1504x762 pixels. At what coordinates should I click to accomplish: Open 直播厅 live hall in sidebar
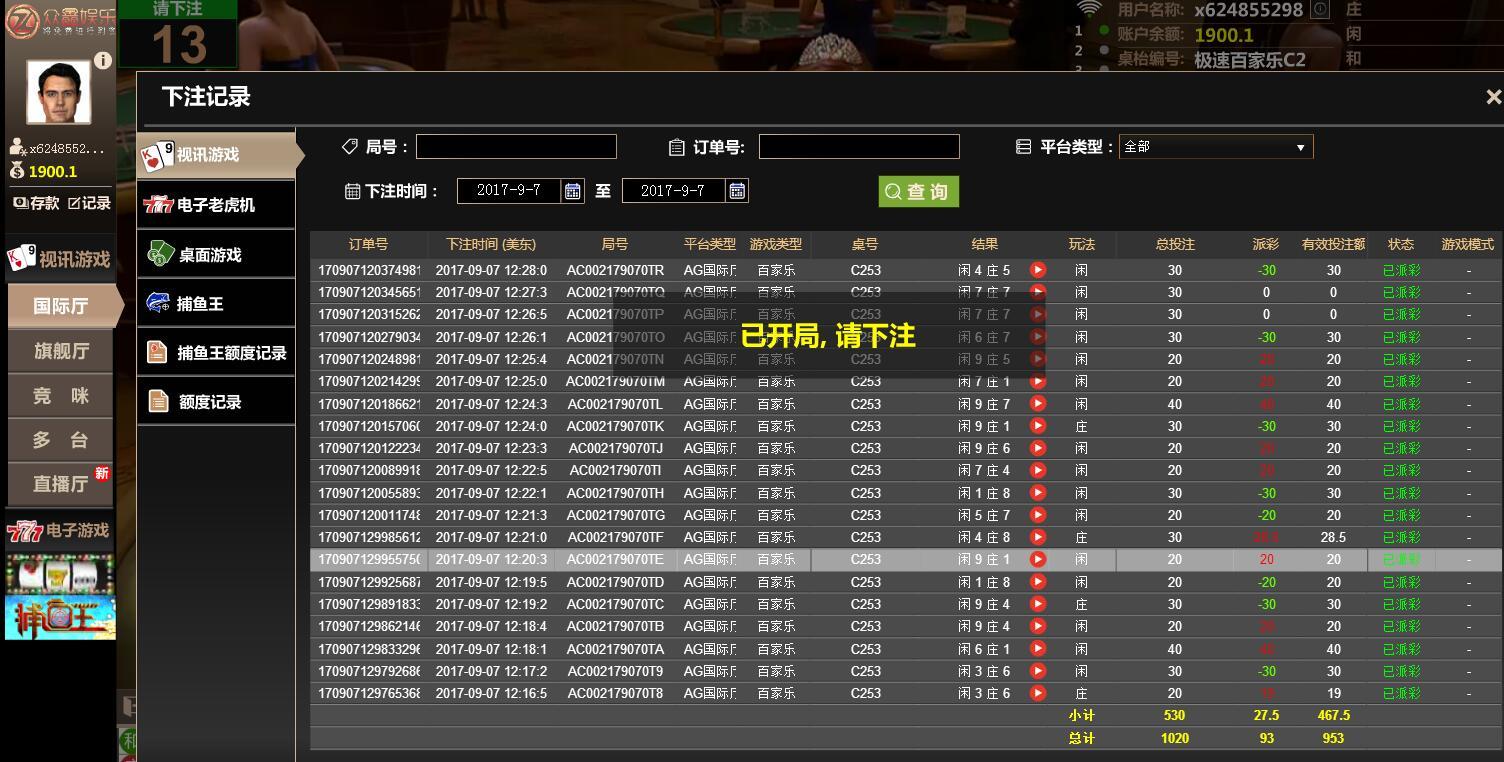pos(61,484)
